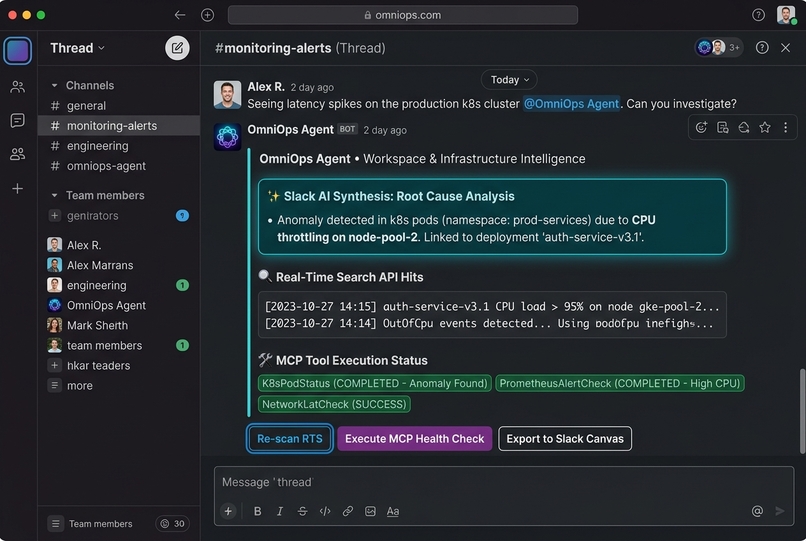This screenshot has height=541, width=806.
Task: Open the Thread workspace dropdown
Action: [78, 48]
